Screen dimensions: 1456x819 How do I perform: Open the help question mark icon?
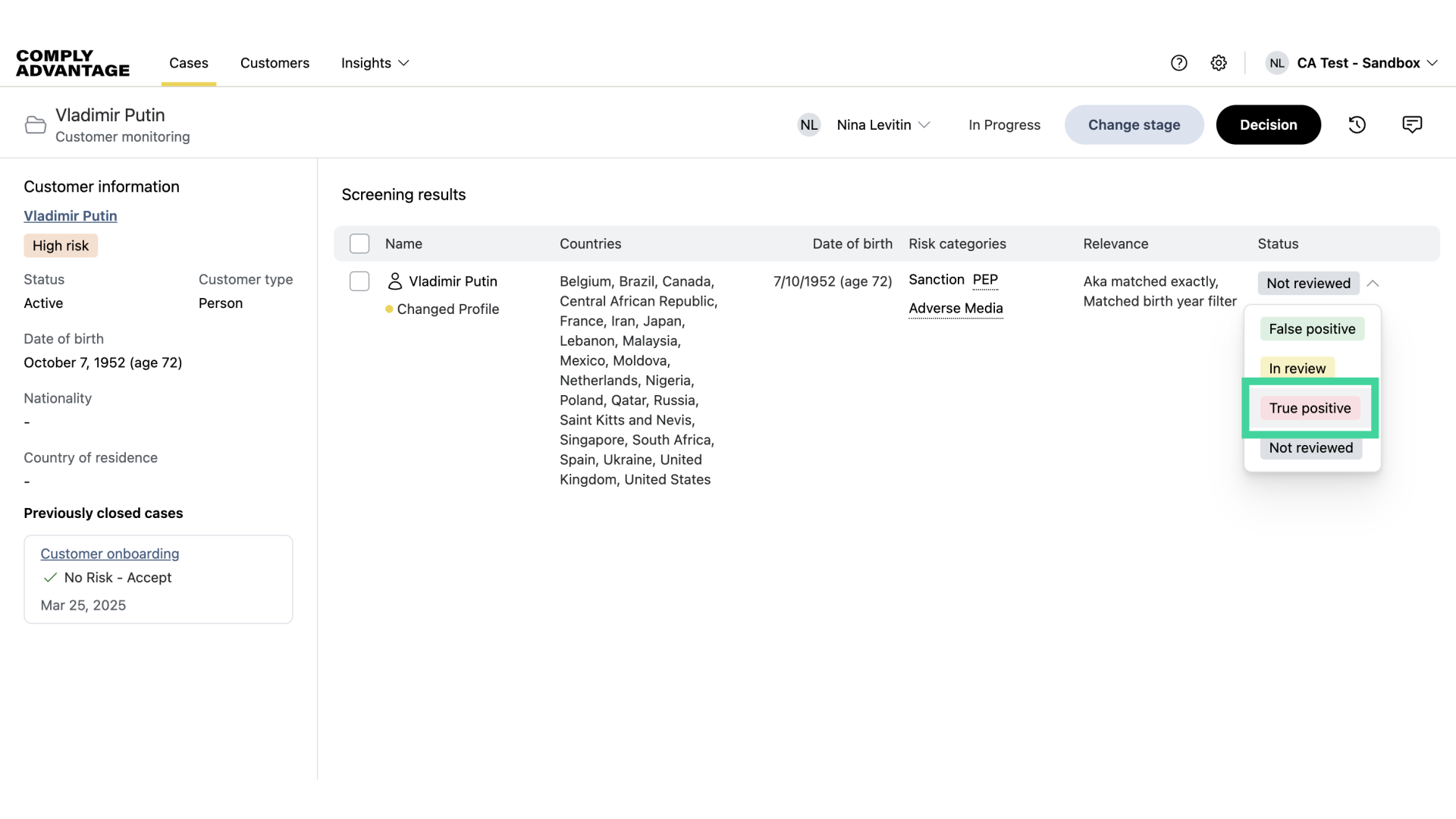coord(1178,63)
